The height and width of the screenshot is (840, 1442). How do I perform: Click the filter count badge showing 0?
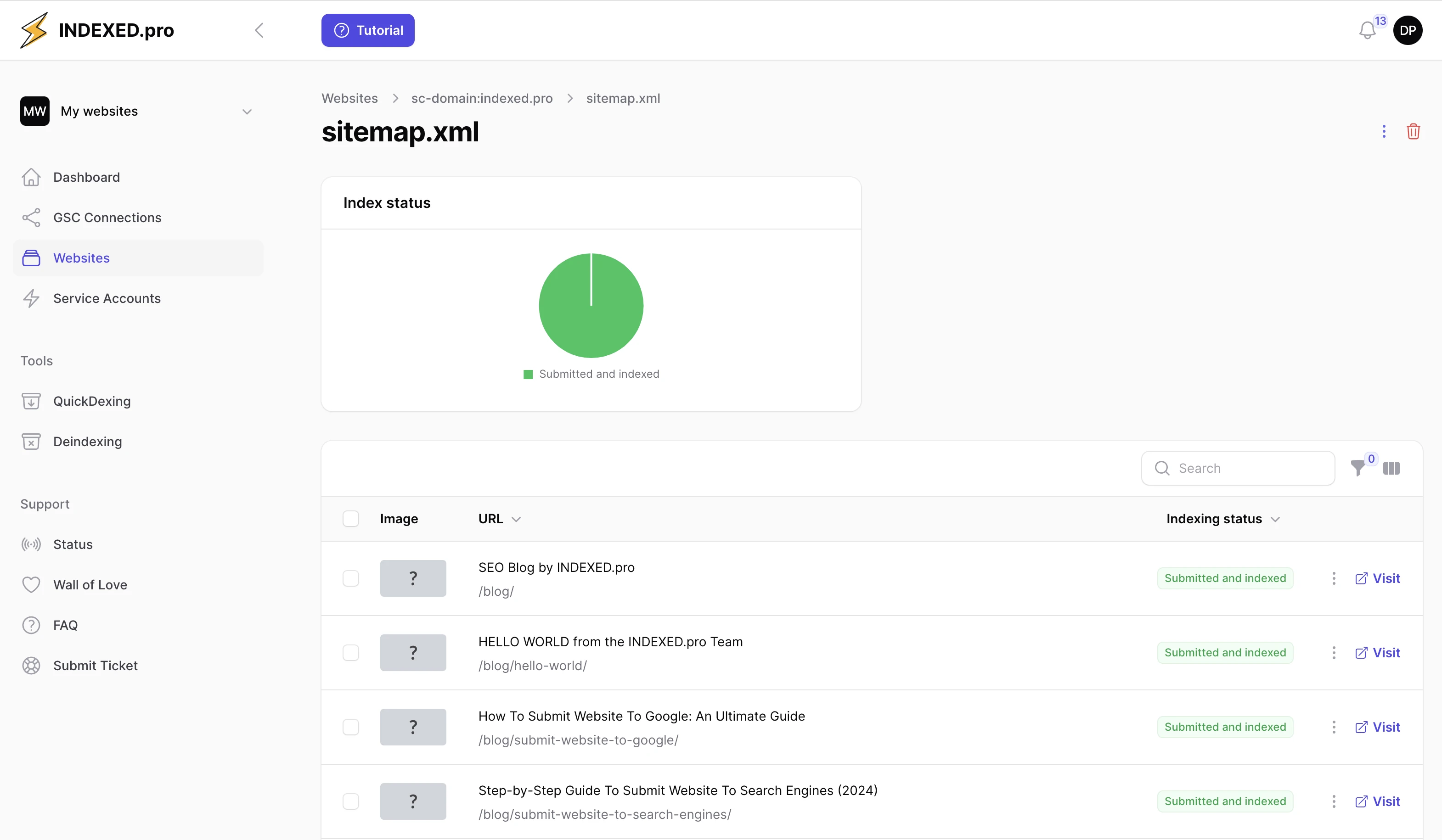[1371, 459]
